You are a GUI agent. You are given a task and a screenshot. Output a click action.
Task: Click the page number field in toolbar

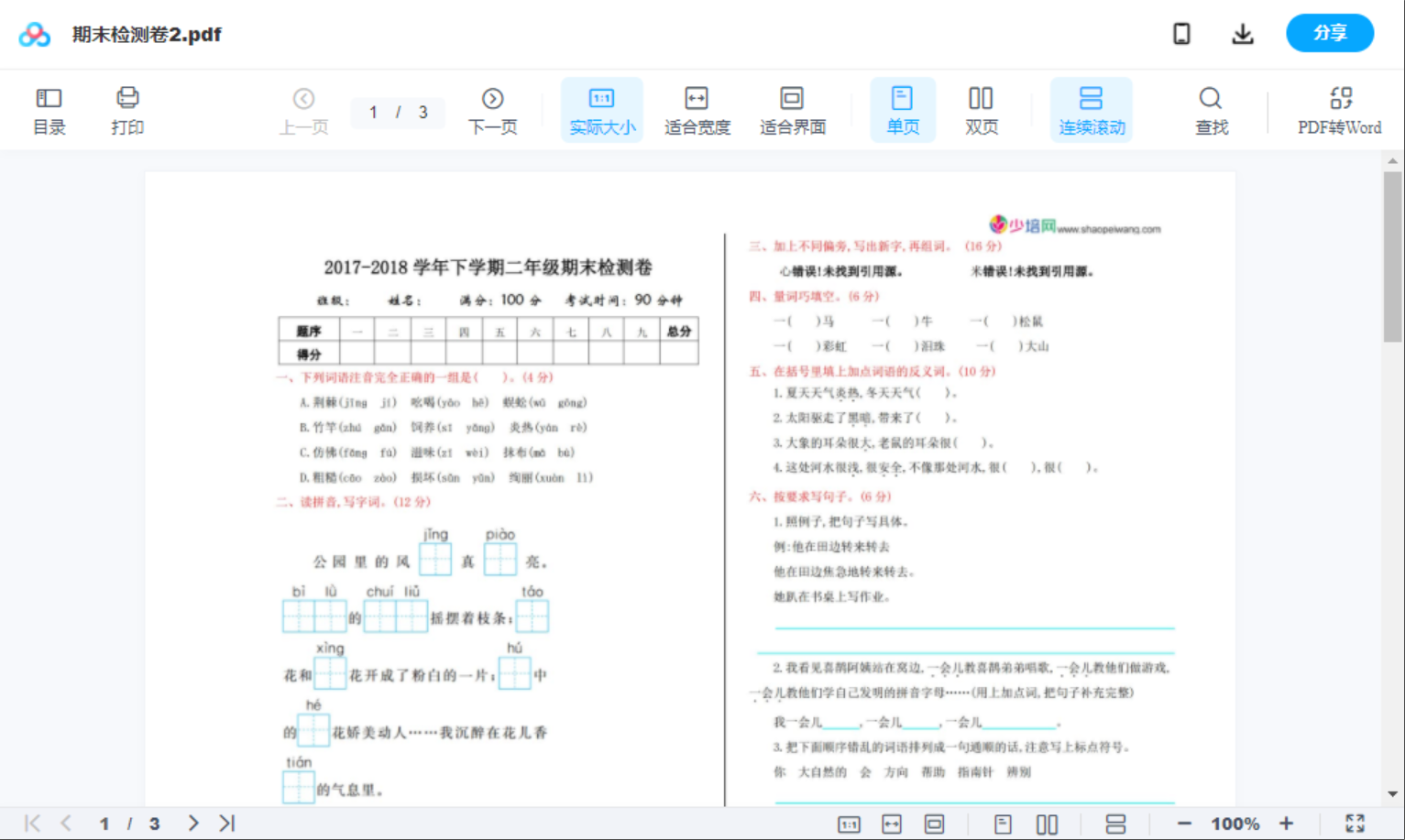[374, 113]
